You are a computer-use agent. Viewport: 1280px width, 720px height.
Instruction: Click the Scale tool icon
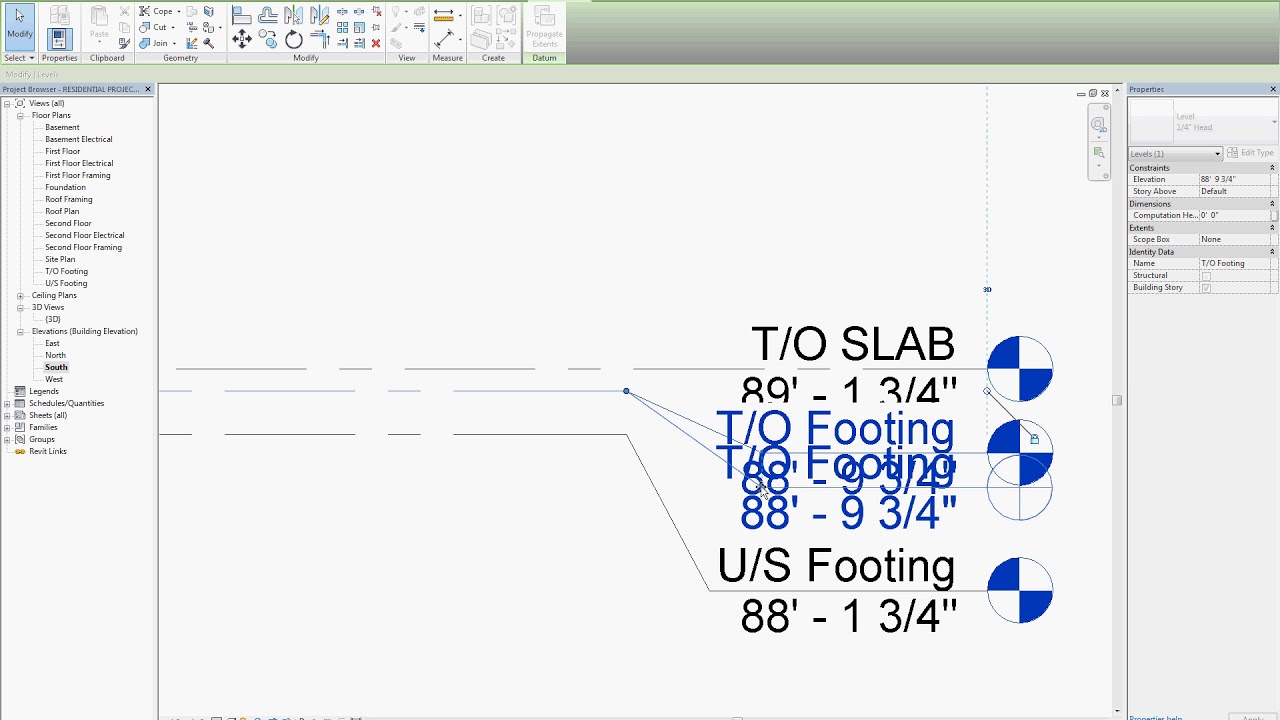pos(359,27)
